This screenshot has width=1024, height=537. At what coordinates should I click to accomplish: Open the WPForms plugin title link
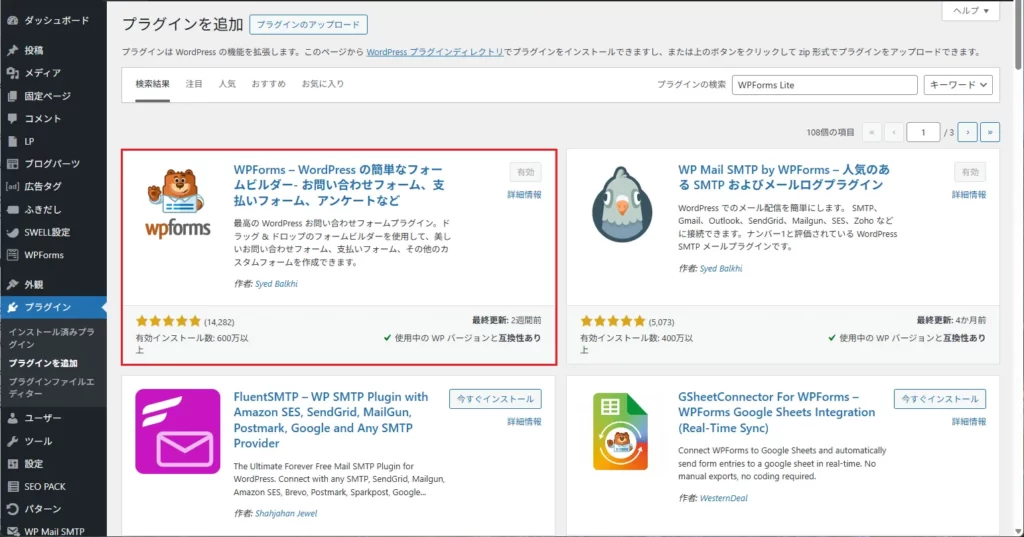point(339,185)
